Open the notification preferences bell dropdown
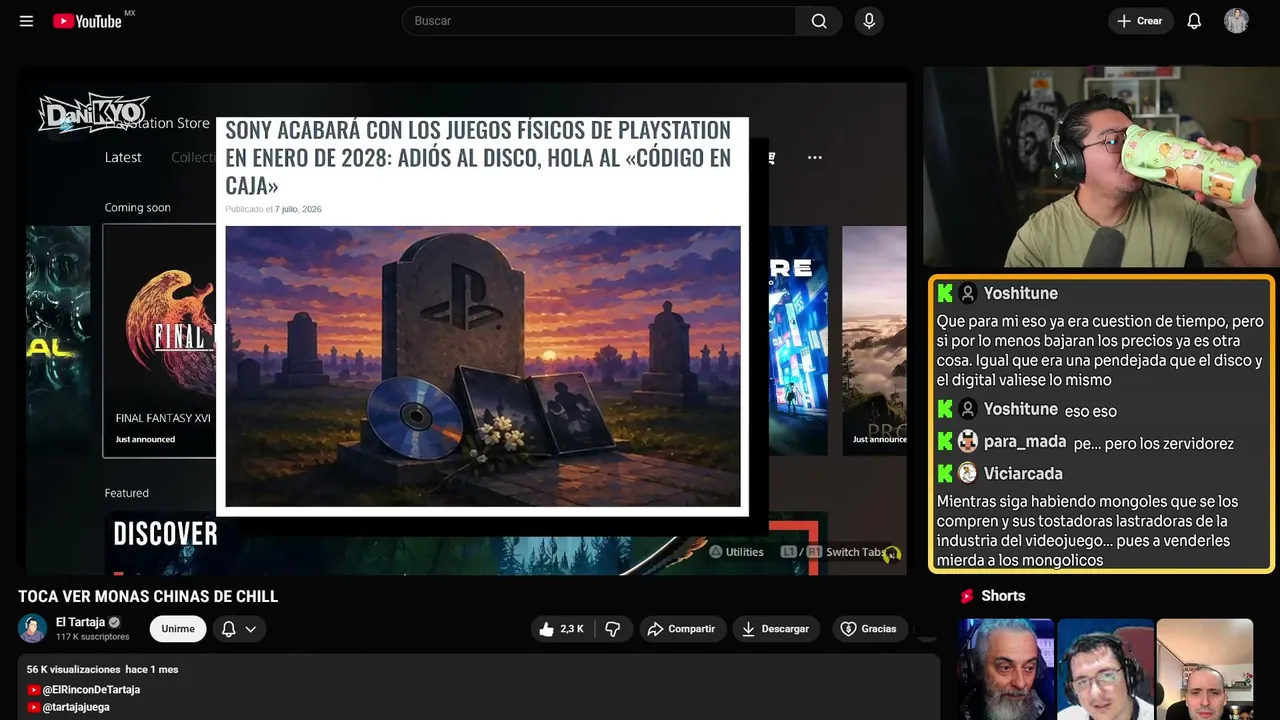1280x720 pixels. 239,629
